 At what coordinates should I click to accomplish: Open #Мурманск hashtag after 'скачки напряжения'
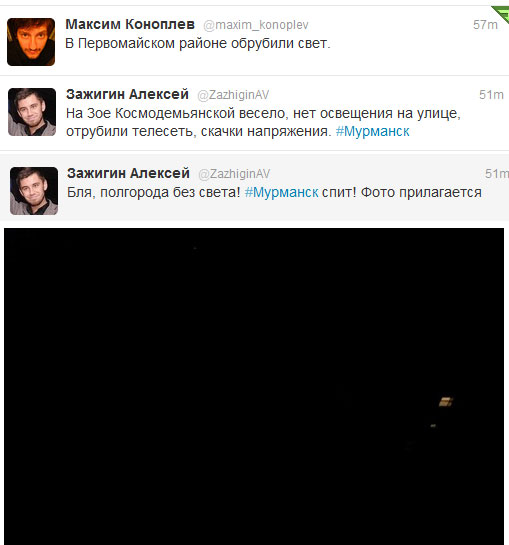[x=372, y=131]
